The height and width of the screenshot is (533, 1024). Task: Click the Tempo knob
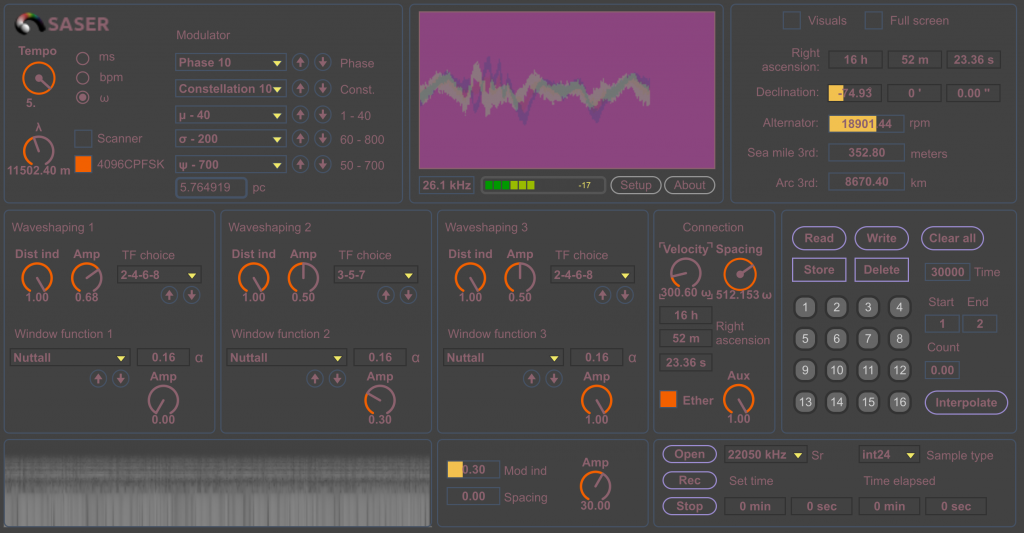[39, 77]
